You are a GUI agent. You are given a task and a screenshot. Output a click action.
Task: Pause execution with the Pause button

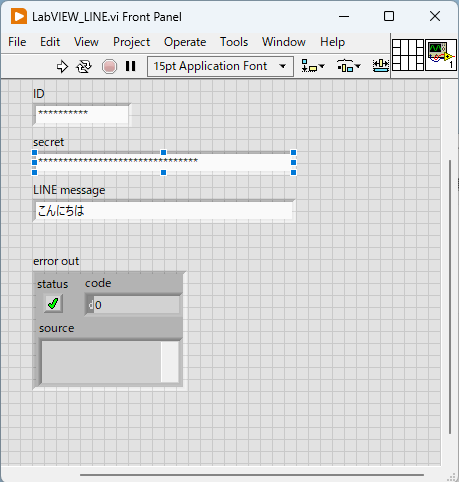(131, 66)
